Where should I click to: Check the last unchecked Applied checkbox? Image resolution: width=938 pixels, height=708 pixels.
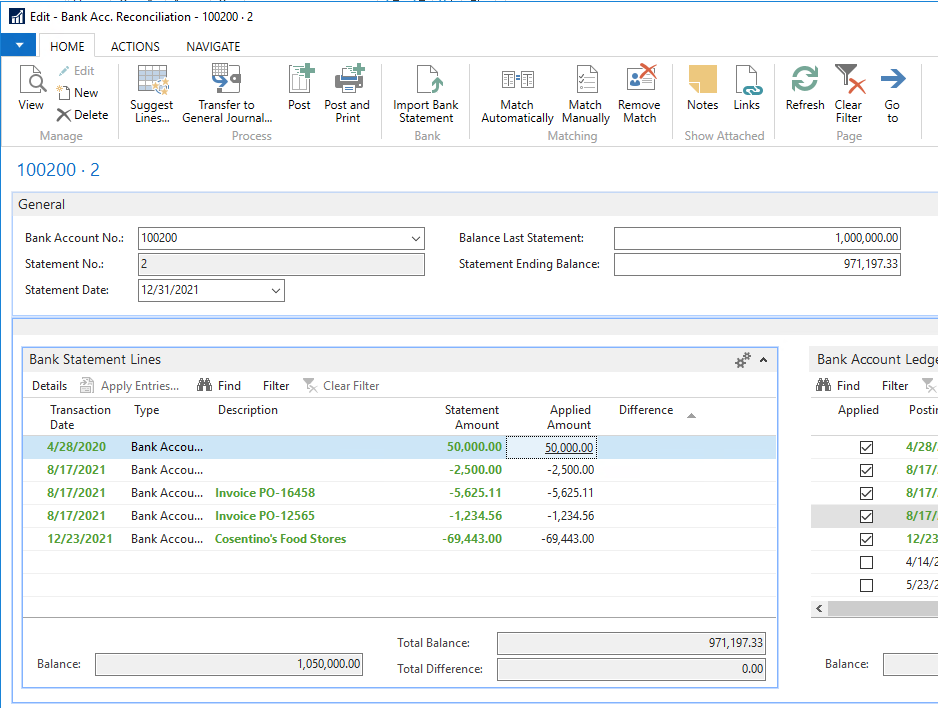[x=866, y=585]
